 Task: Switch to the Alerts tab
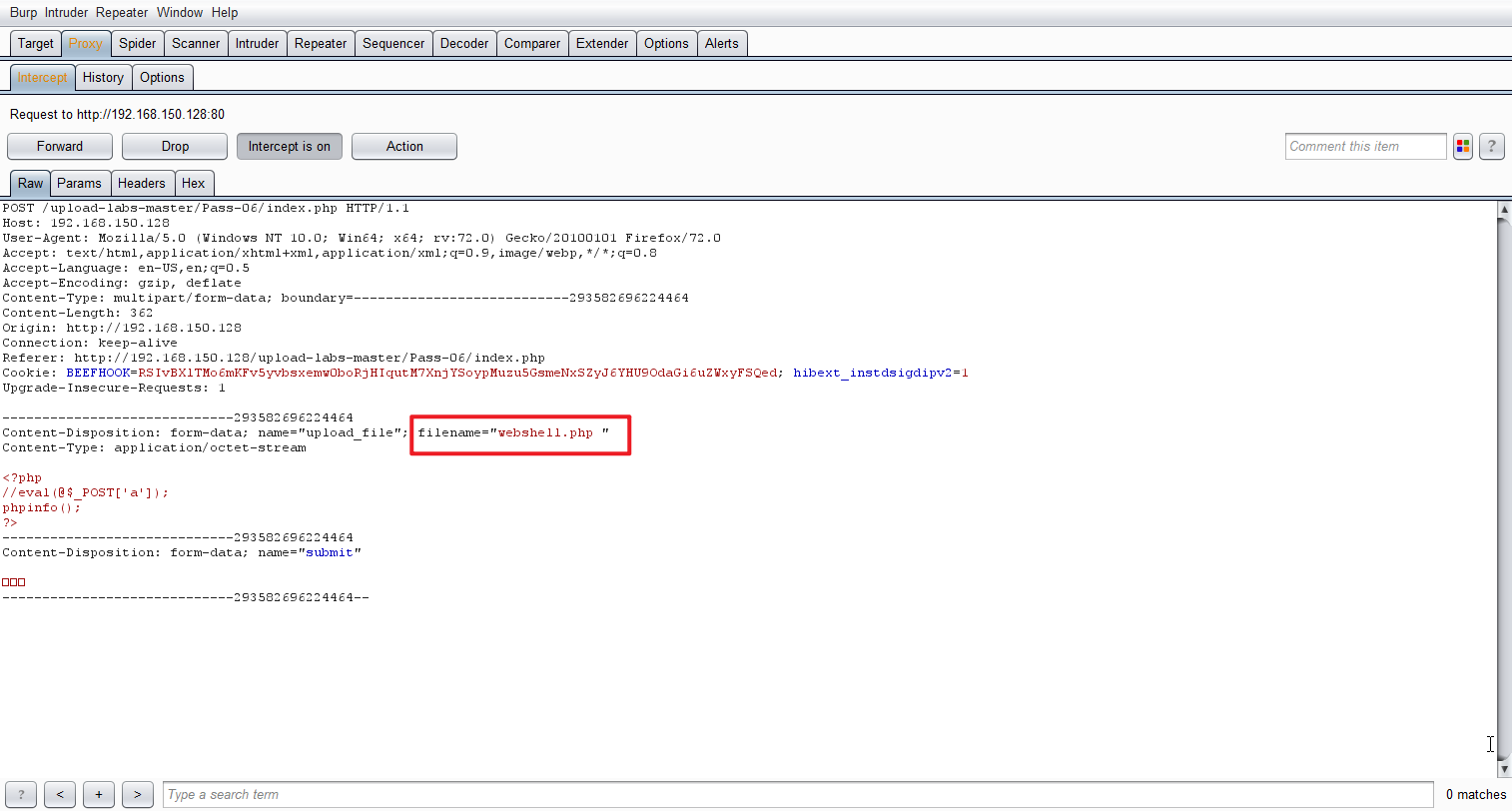click(722, 43)
